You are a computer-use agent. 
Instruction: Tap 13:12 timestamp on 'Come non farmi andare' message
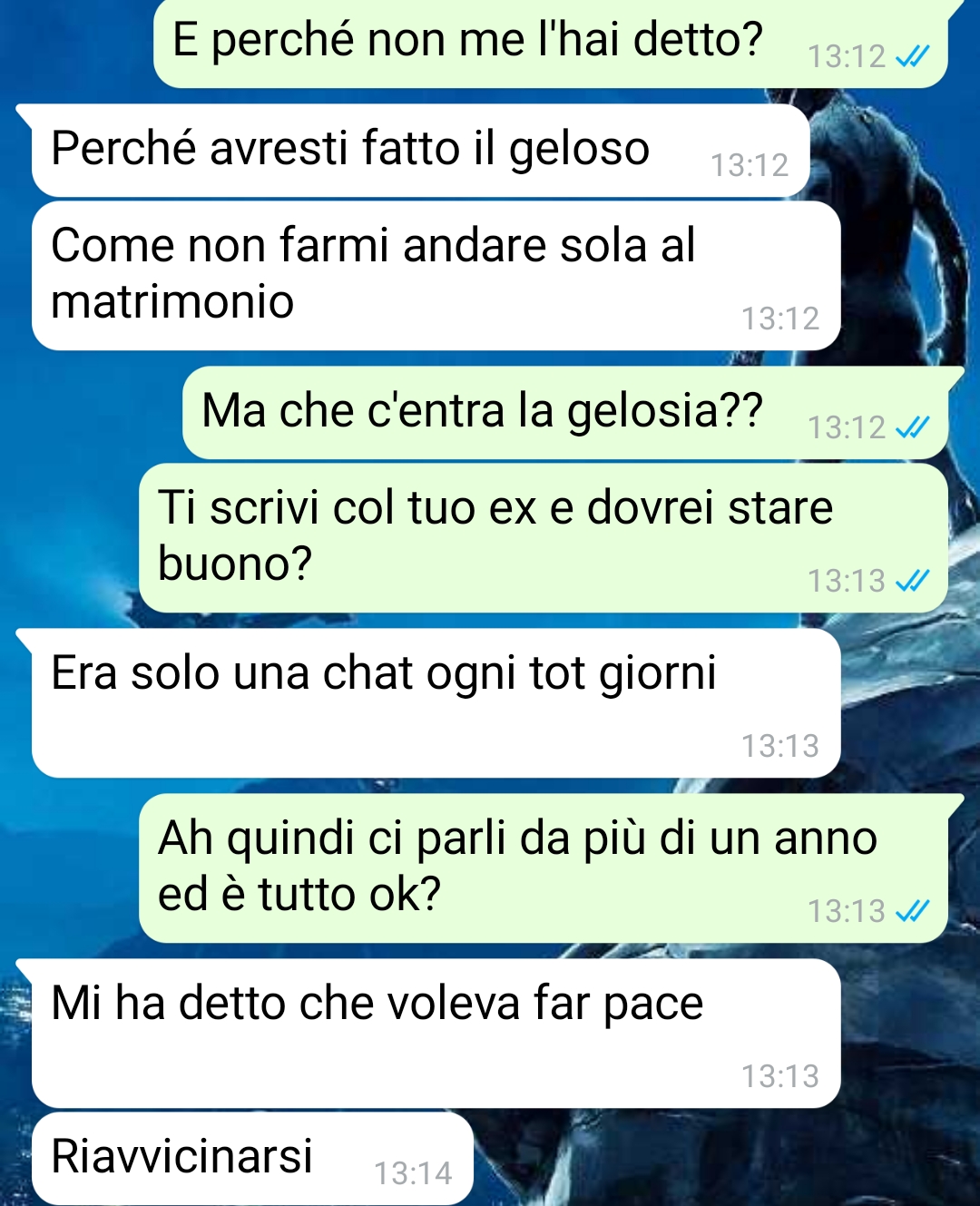pyautogui.click(x=780, y=319)
